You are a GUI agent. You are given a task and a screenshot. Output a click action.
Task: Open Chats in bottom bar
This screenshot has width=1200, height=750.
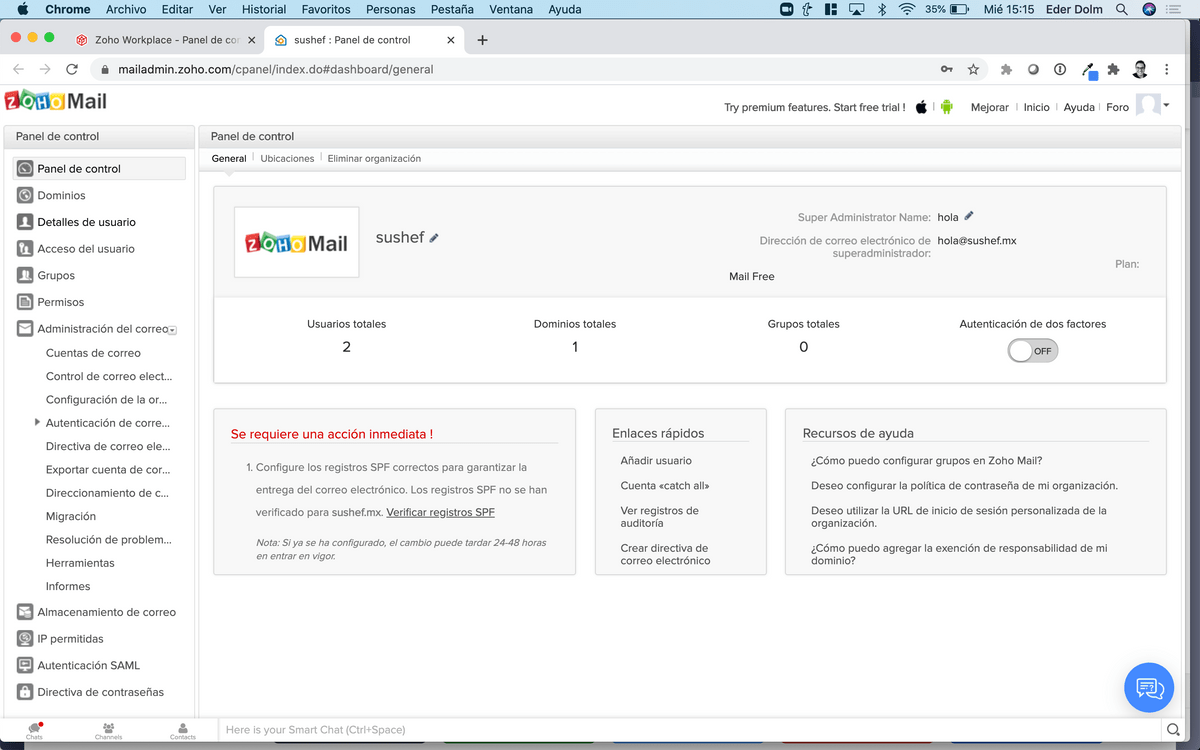pyautogui.click(x=35, y=731)
